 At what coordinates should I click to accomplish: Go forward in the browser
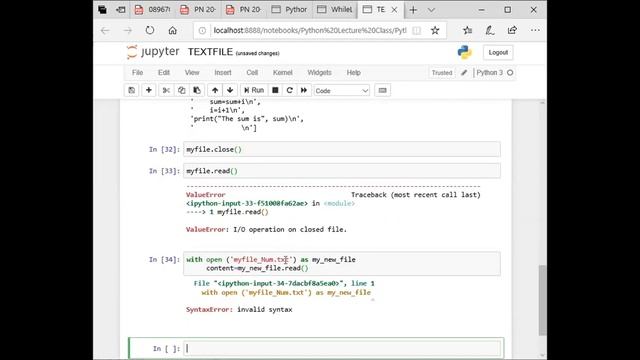[128, 31]
